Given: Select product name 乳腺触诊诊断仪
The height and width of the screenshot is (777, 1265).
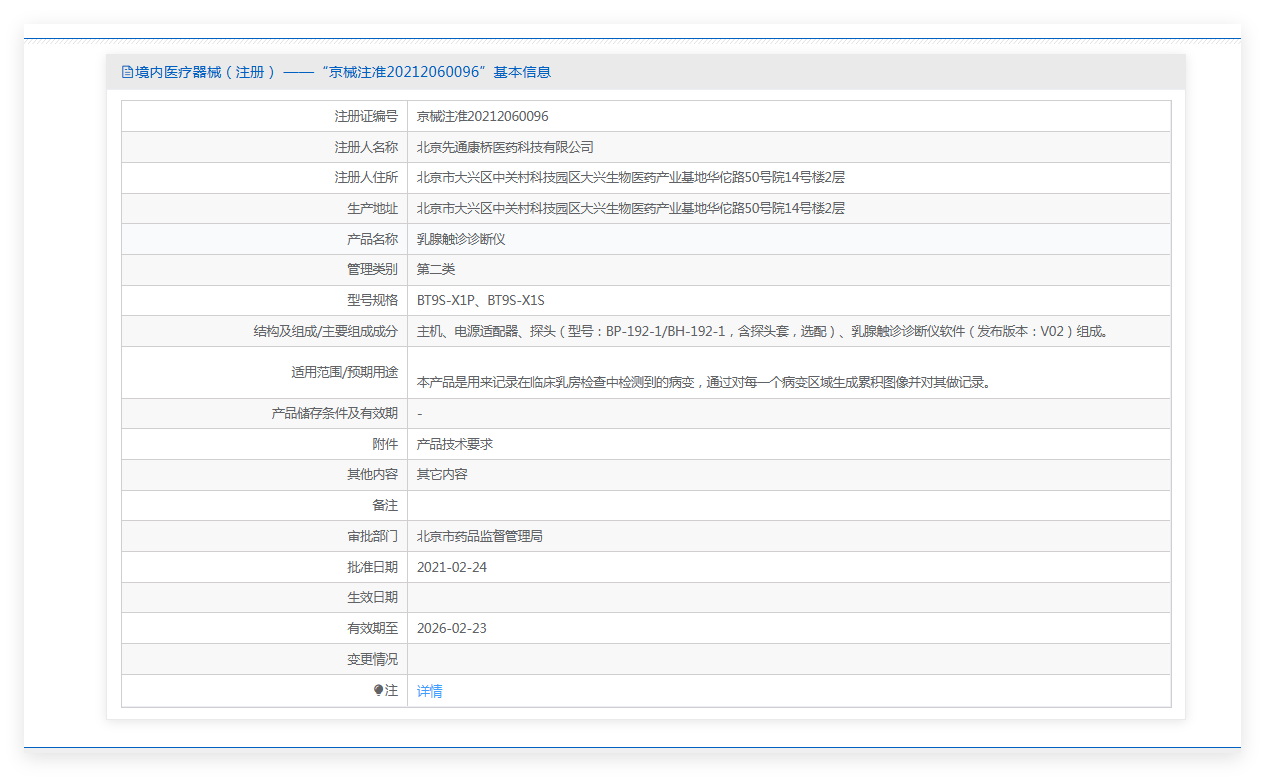Looking at the screenshot, I should click(461, 239).
